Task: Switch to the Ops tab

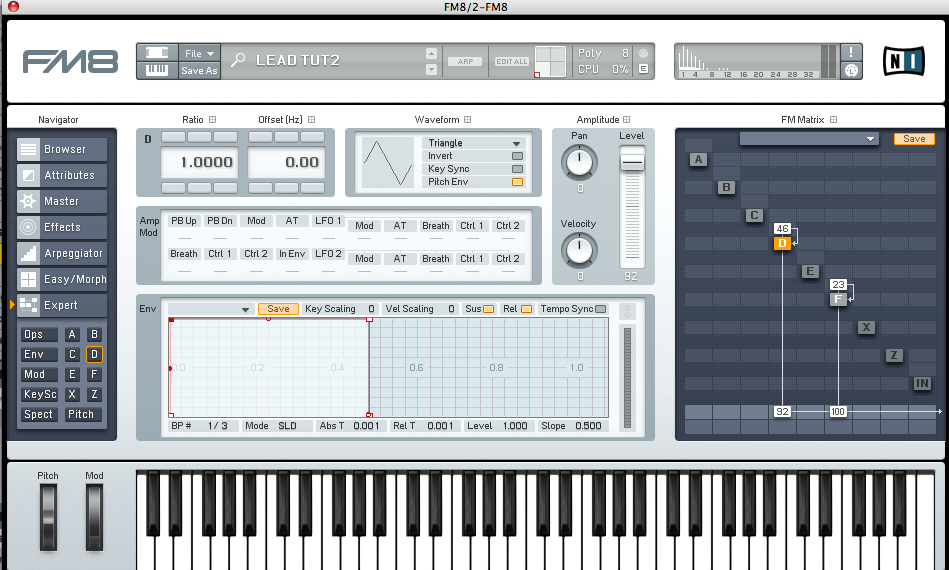Action: [39, 335]
